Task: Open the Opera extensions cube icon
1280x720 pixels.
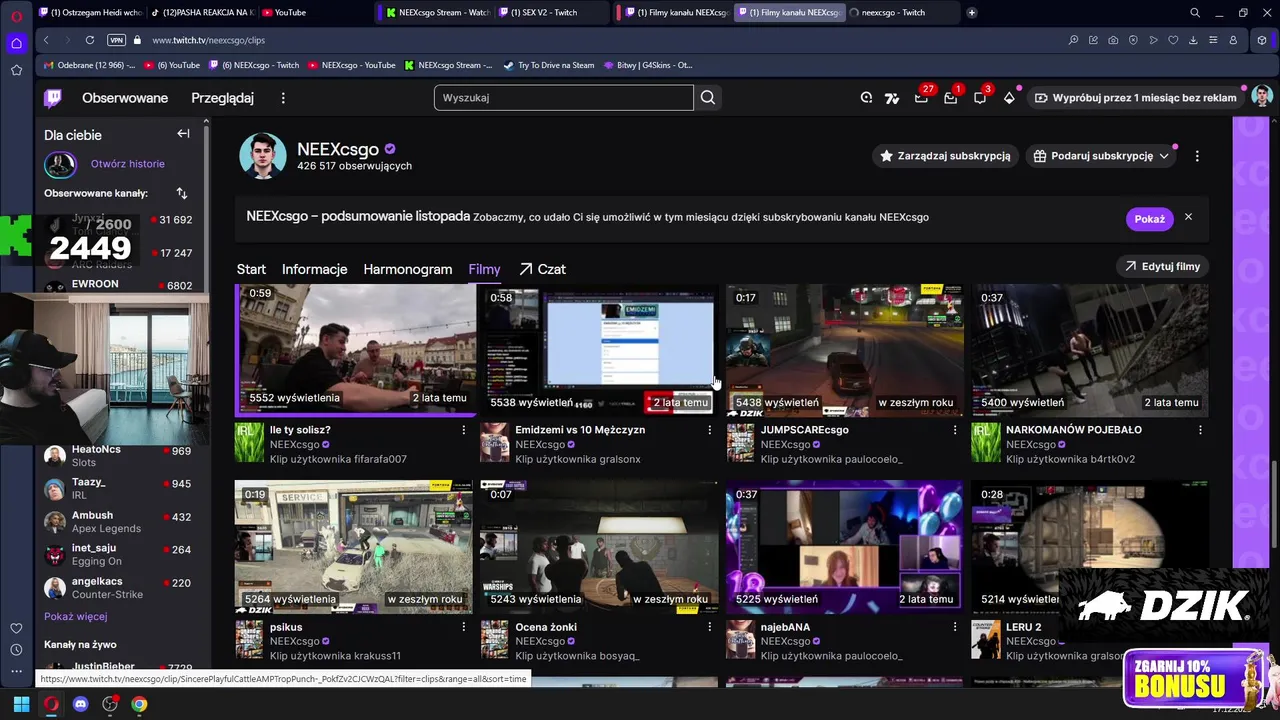Action: pyautogui.click(x=1262, y=40)
